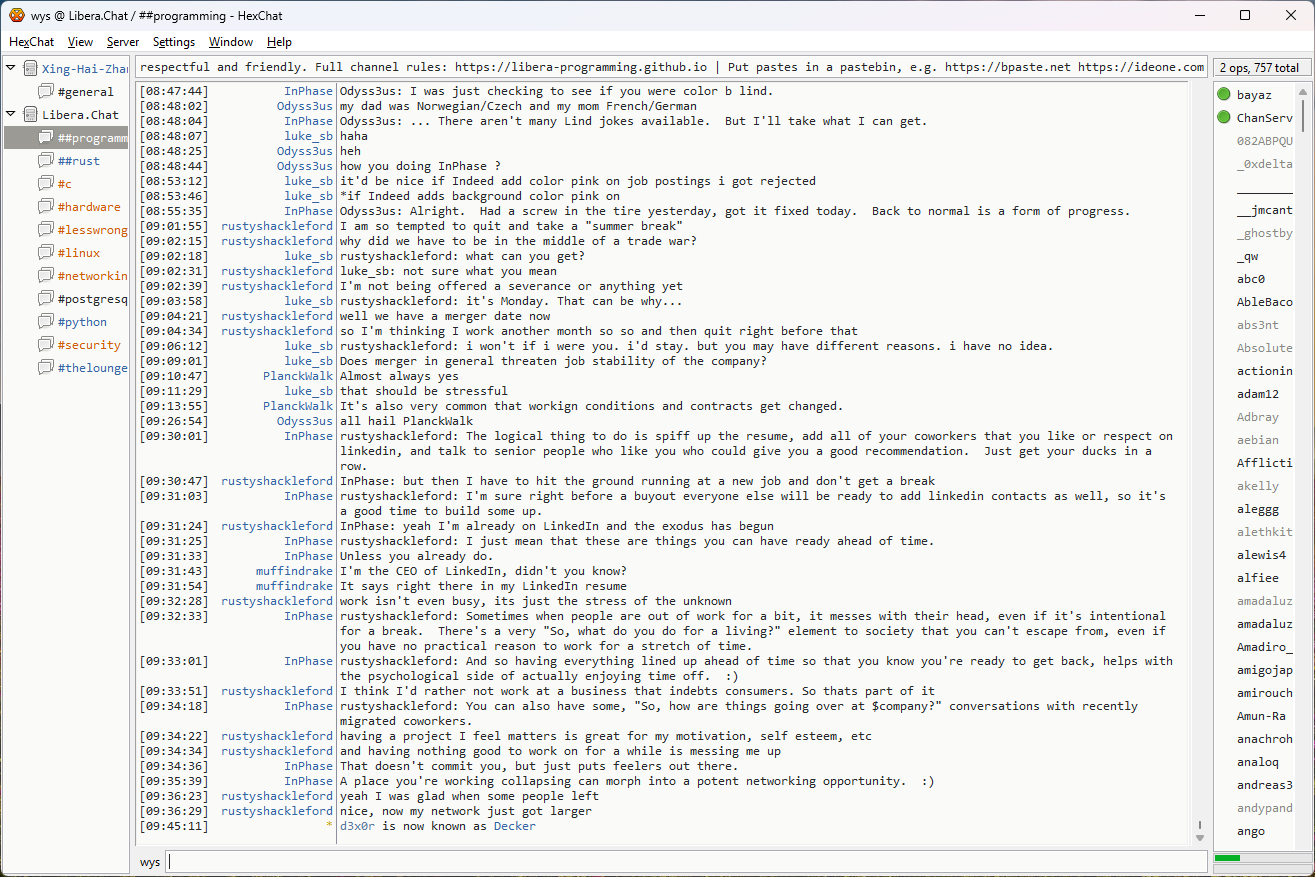This screenshot has width=1315, height=877.
Task: Select user AbleBaco in the user list
Action: [1264, 302]
